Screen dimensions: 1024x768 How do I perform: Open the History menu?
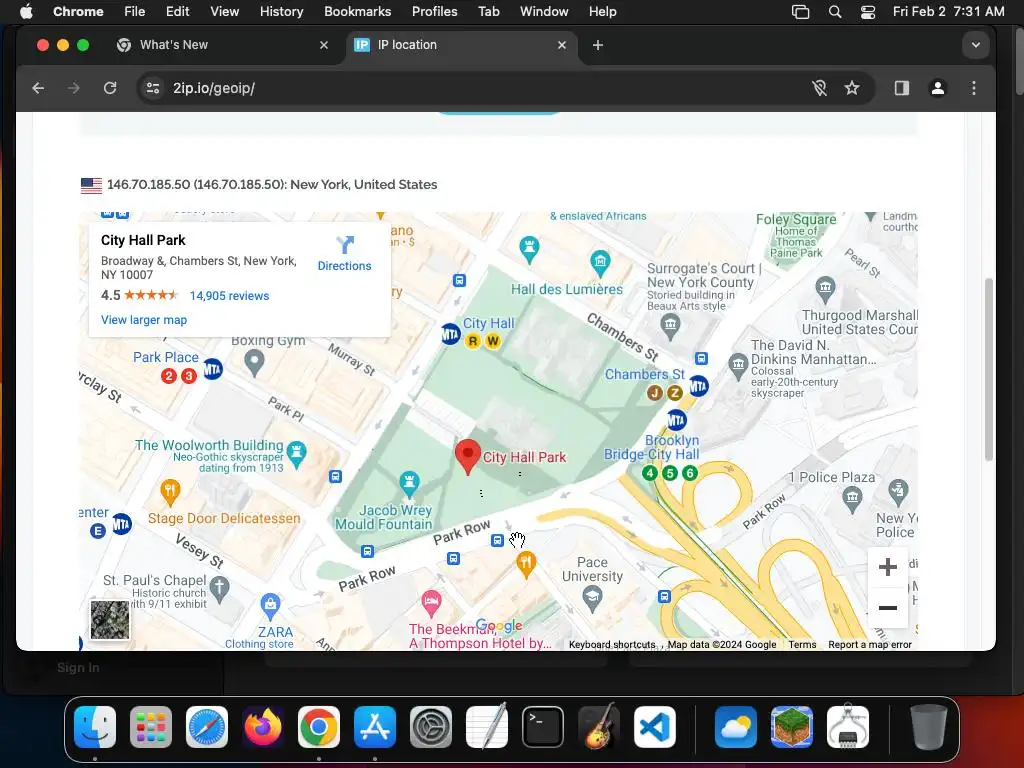pos(281,12)
